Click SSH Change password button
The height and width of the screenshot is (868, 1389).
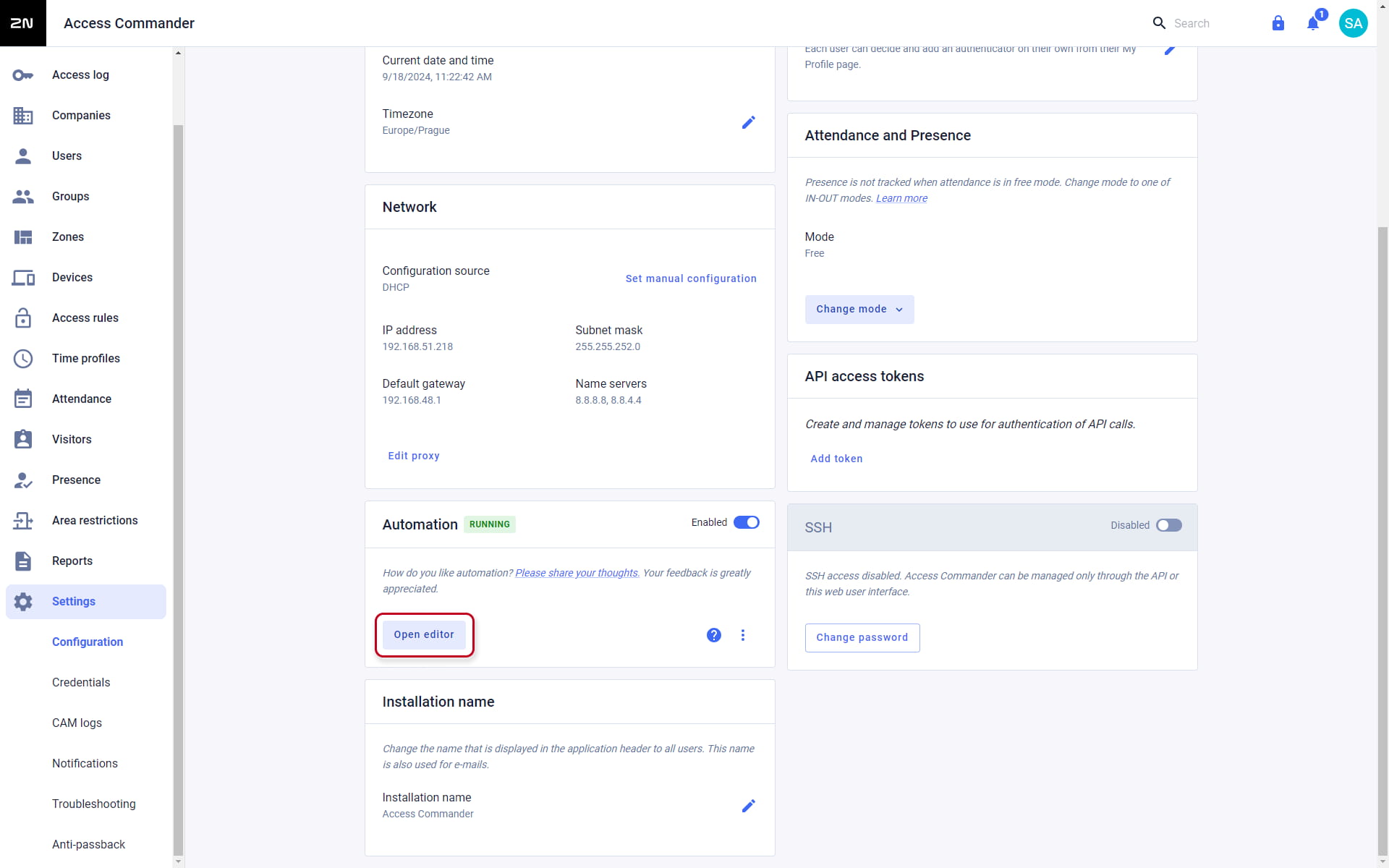click(862, 638)
